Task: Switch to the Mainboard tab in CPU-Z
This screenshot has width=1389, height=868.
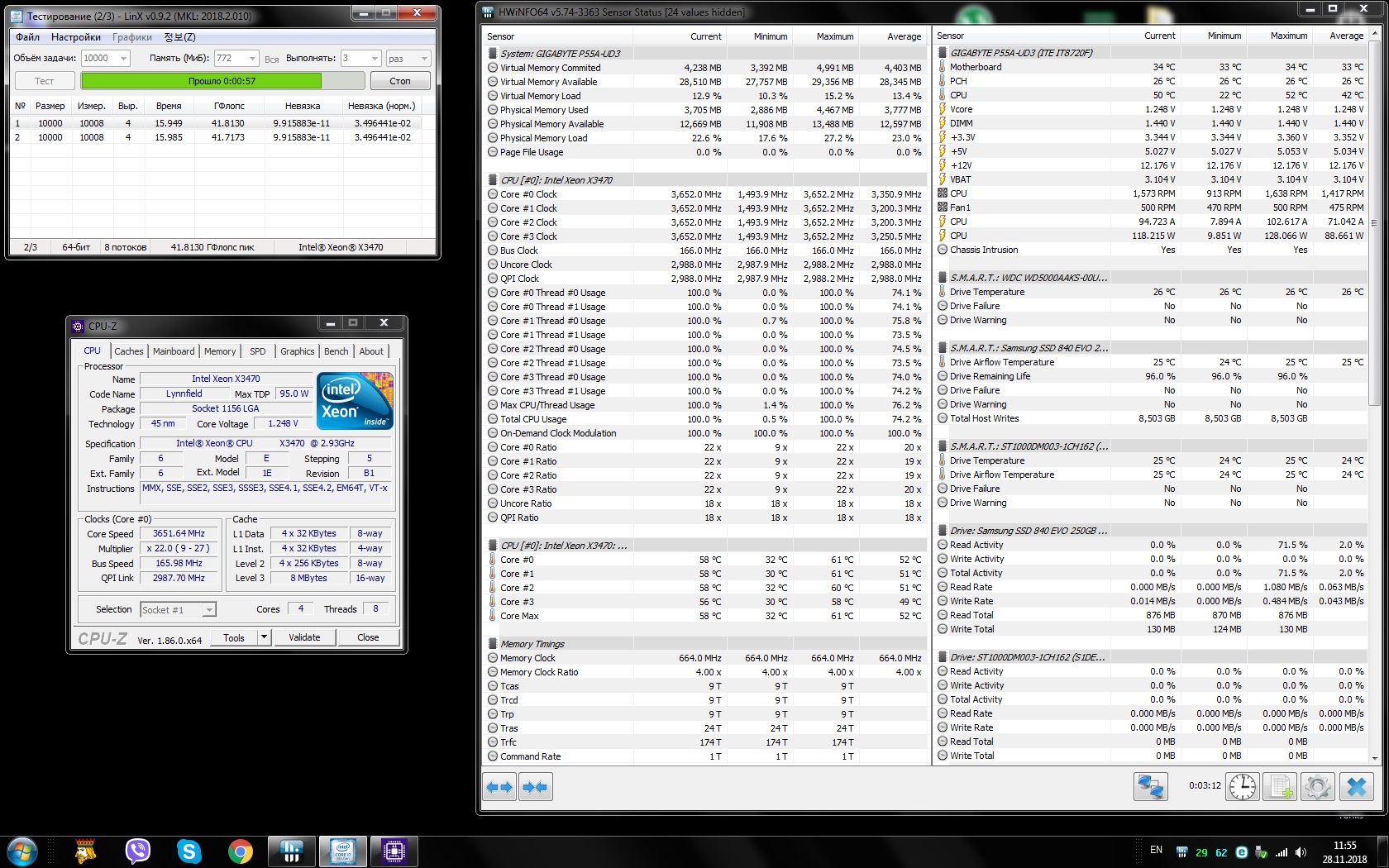Action: pyautogui.click(x=174, y=351)
